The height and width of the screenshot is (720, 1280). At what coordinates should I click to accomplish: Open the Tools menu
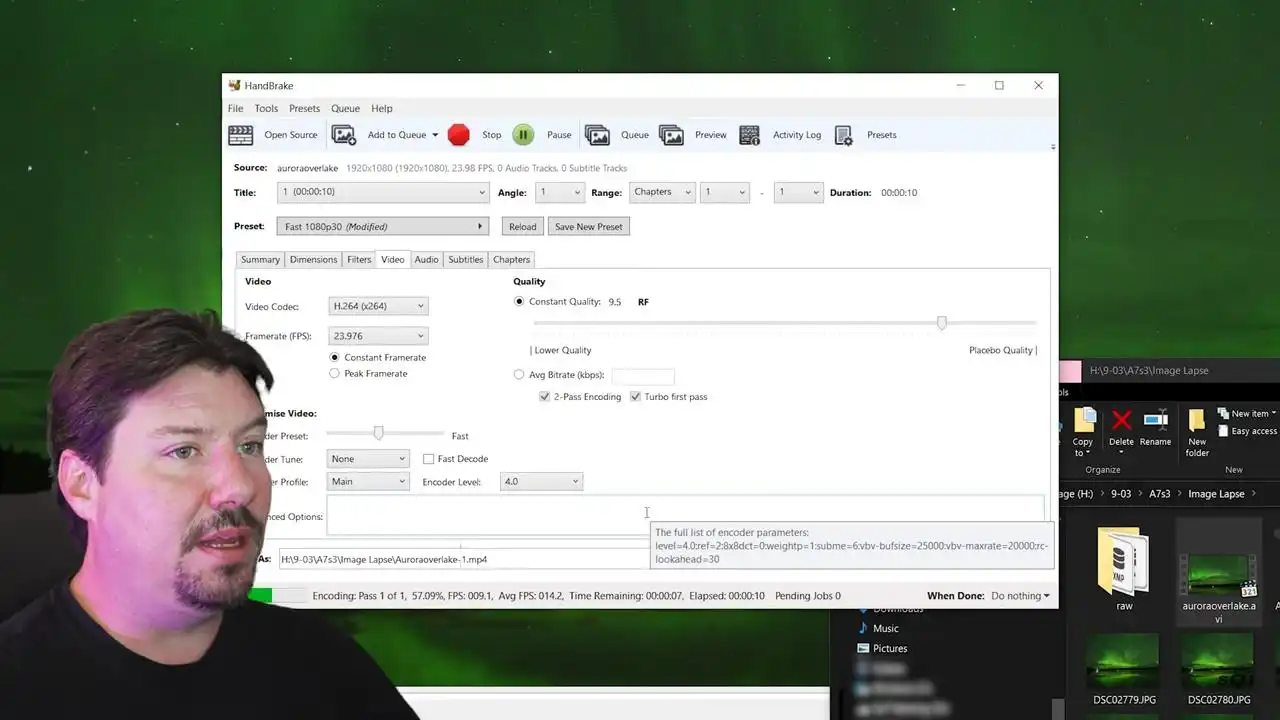point(266,108)
